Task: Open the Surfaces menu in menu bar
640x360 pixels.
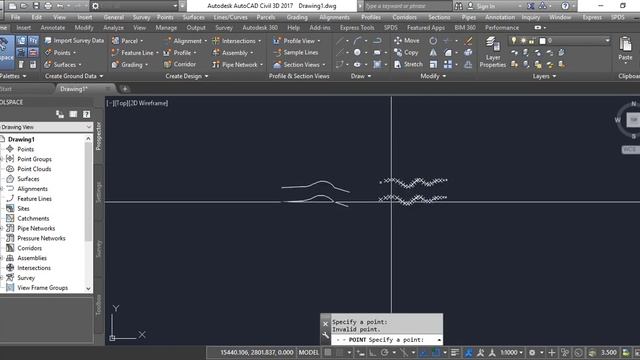Action: (x=193, y=17)
